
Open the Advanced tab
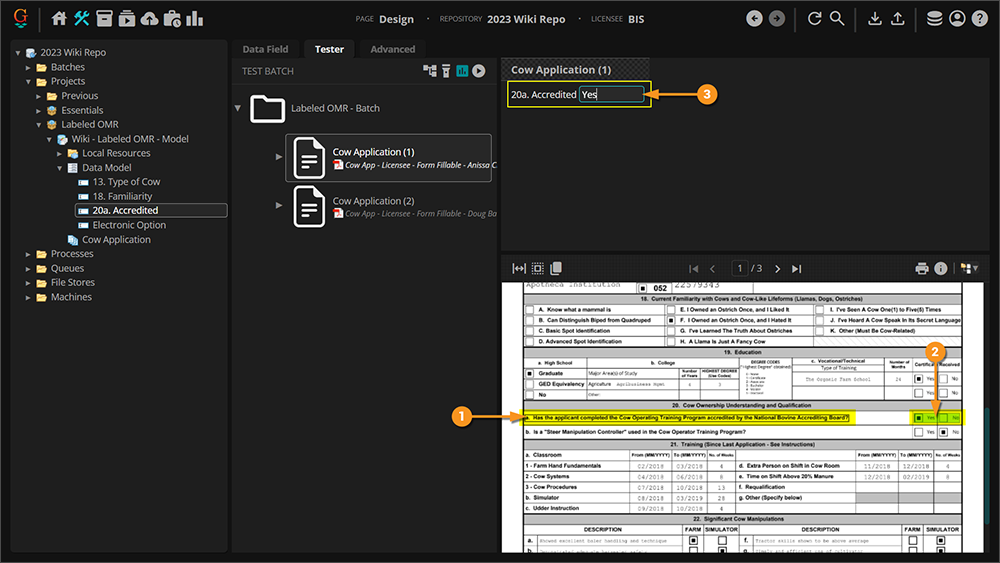(x=392, y=49)
